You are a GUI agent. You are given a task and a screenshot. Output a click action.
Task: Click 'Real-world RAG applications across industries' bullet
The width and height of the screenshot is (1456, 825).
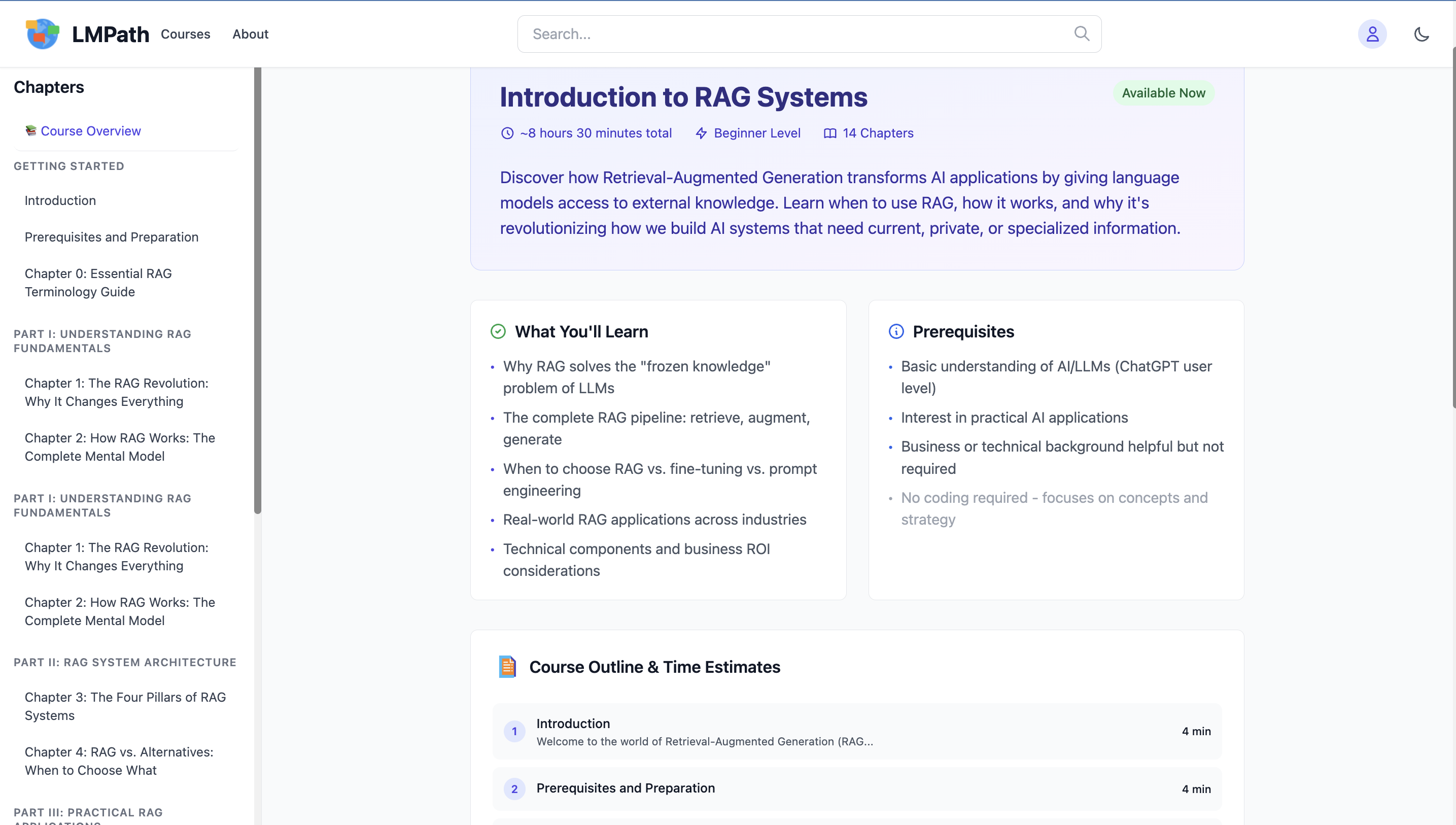654,520
